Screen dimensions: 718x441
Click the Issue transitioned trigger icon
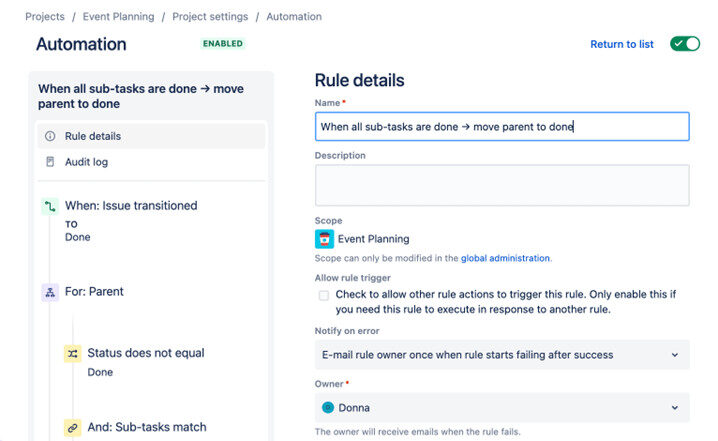pyautogui.click(x=50, y=206)
